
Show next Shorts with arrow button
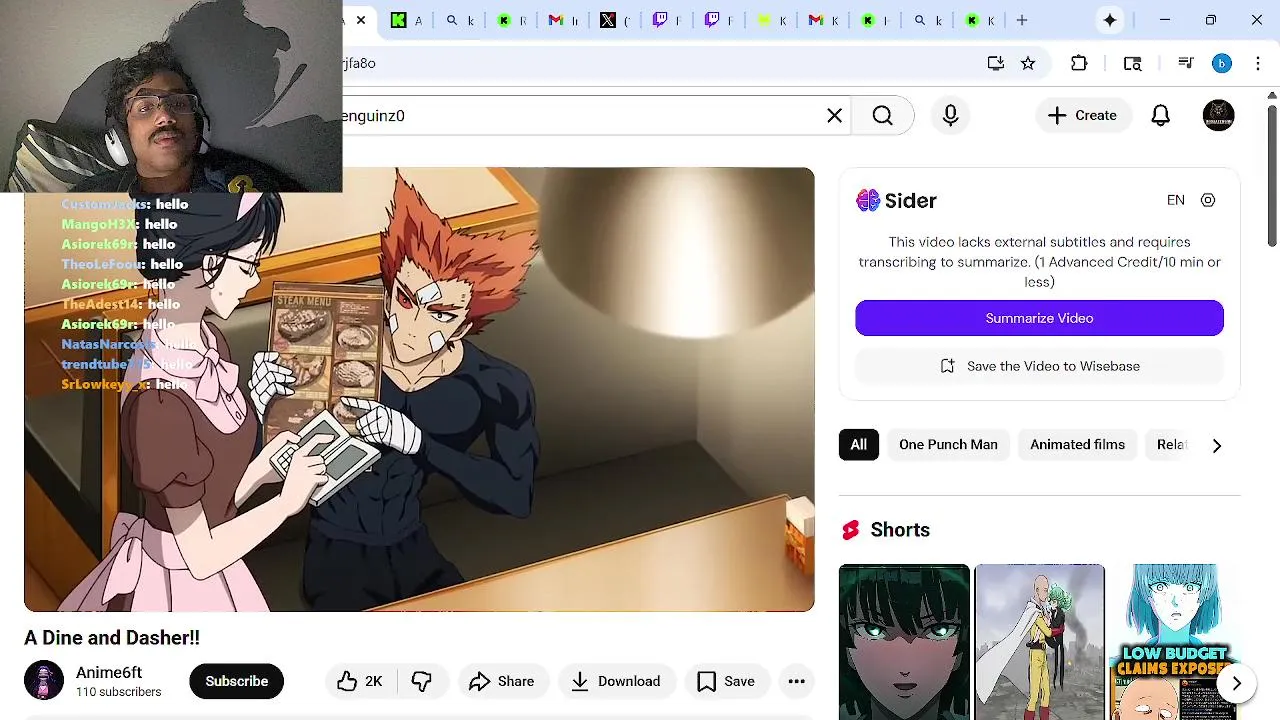pyautogui.click(x=1236, y=684)
